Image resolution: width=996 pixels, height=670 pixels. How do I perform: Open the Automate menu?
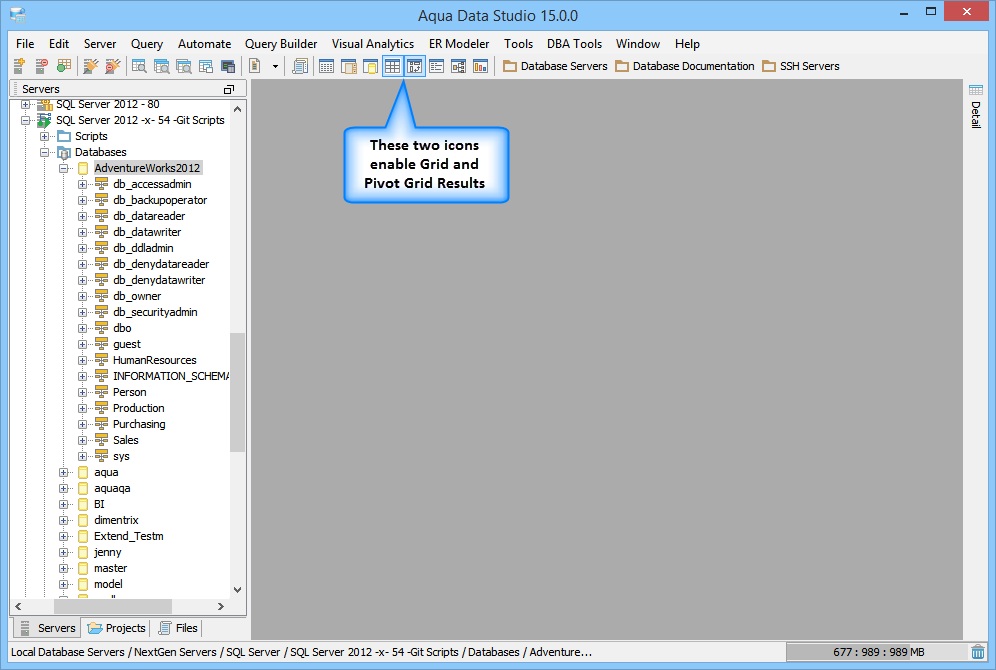coord(205,44)
